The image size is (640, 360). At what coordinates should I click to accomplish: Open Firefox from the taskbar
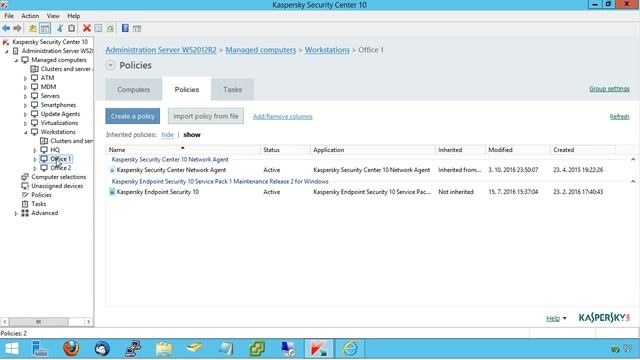click(71, 349)
